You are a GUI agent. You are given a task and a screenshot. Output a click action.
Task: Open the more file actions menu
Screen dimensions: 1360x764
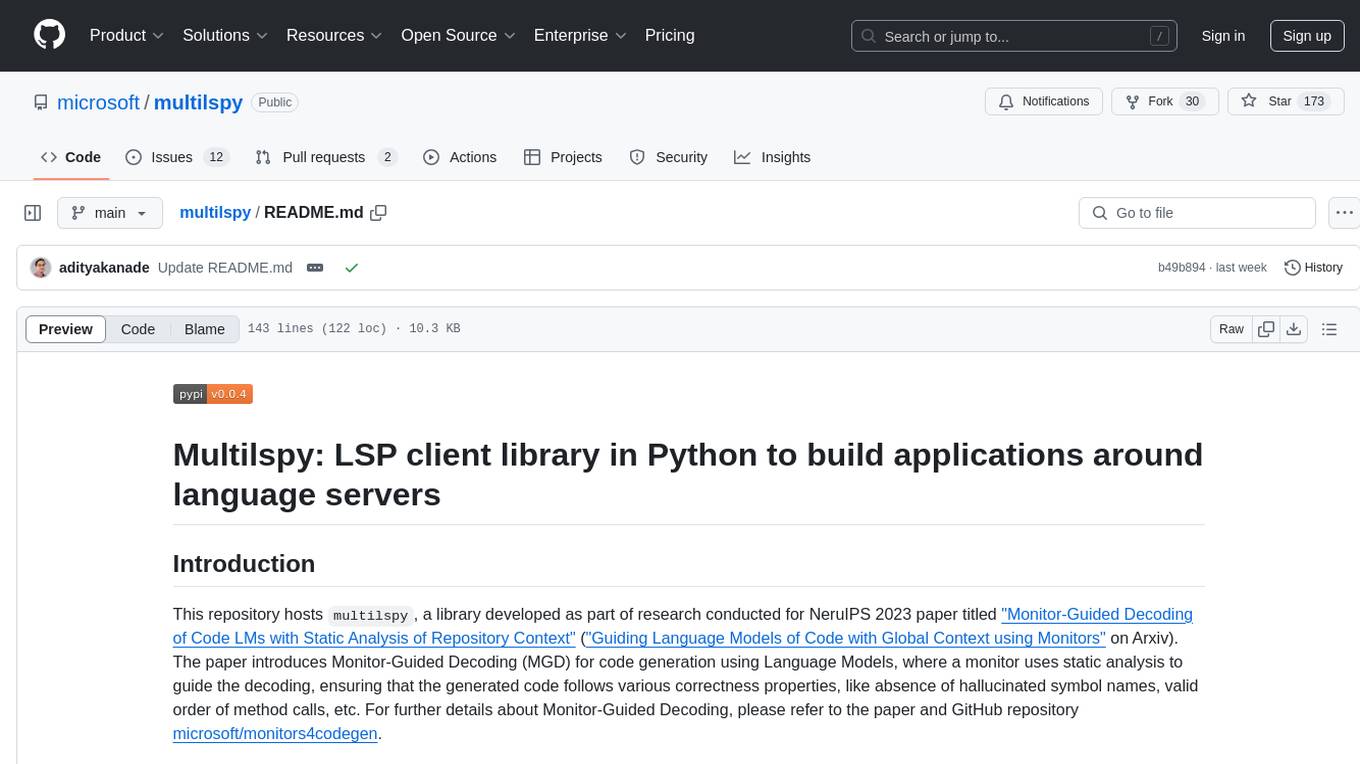click(1344, 213)
